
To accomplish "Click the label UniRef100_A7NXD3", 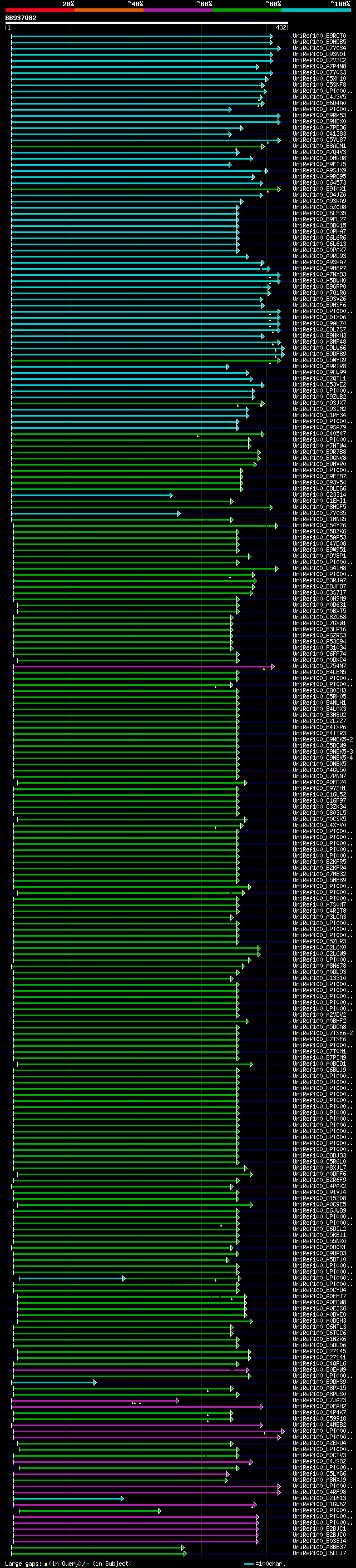I will [x=319, y=275].
